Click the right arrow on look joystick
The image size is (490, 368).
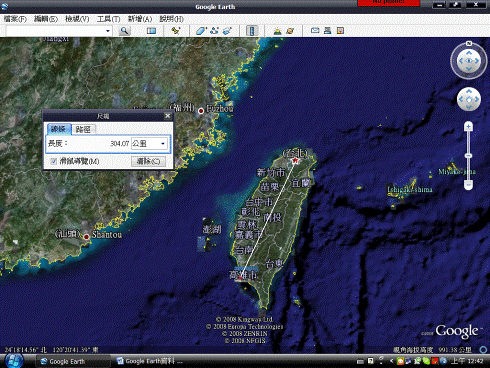point(477,61)
